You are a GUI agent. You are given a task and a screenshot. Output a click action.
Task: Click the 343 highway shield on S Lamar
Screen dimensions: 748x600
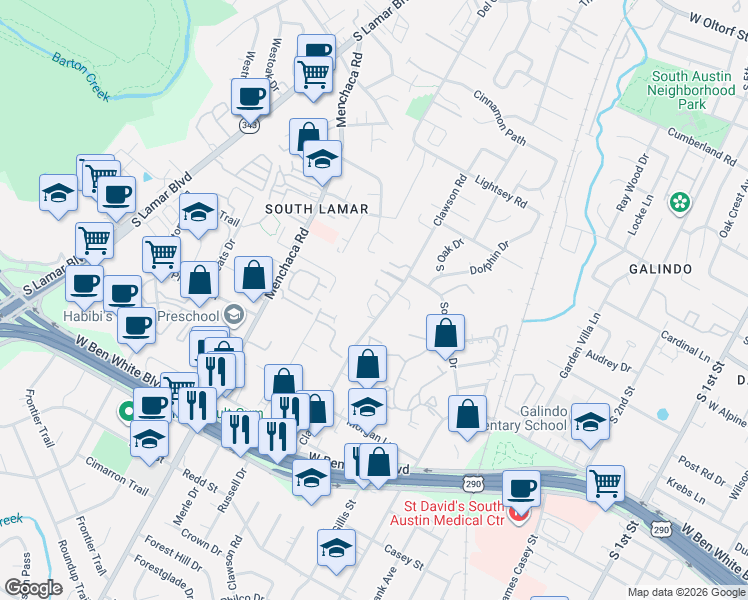[x=249, y=125]
